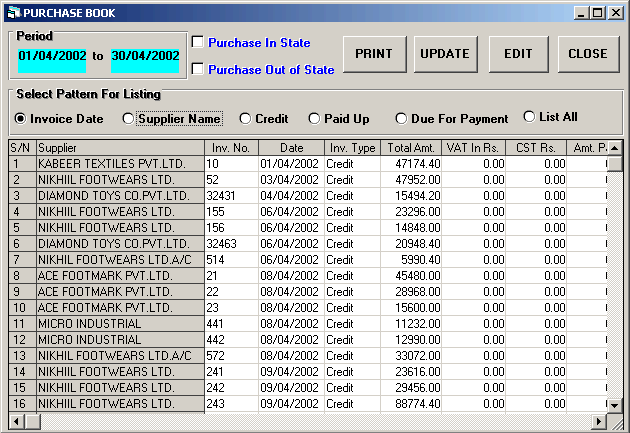
Task: Click the PRINT button
Action: pos(374,54)
